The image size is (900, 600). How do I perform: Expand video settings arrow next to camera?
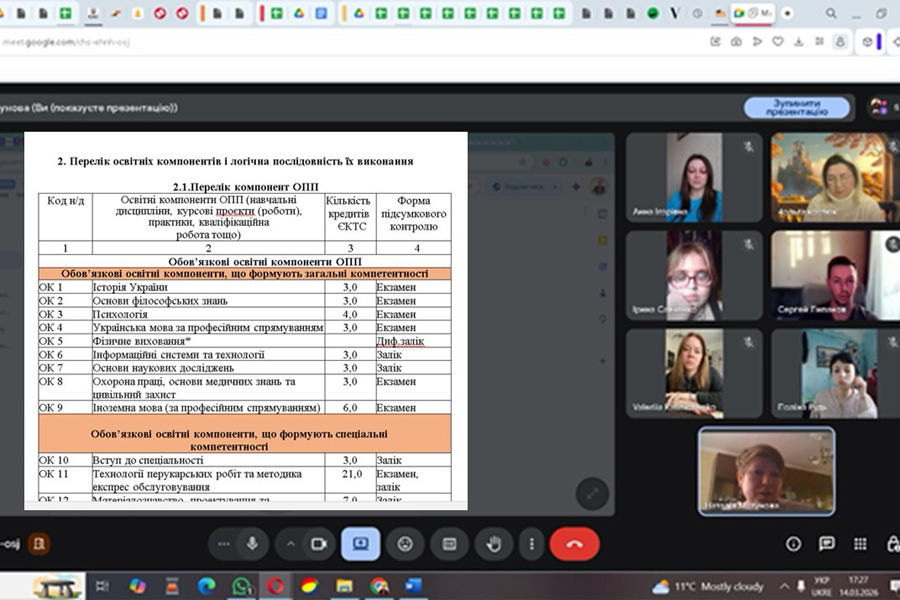click(291, 543)
